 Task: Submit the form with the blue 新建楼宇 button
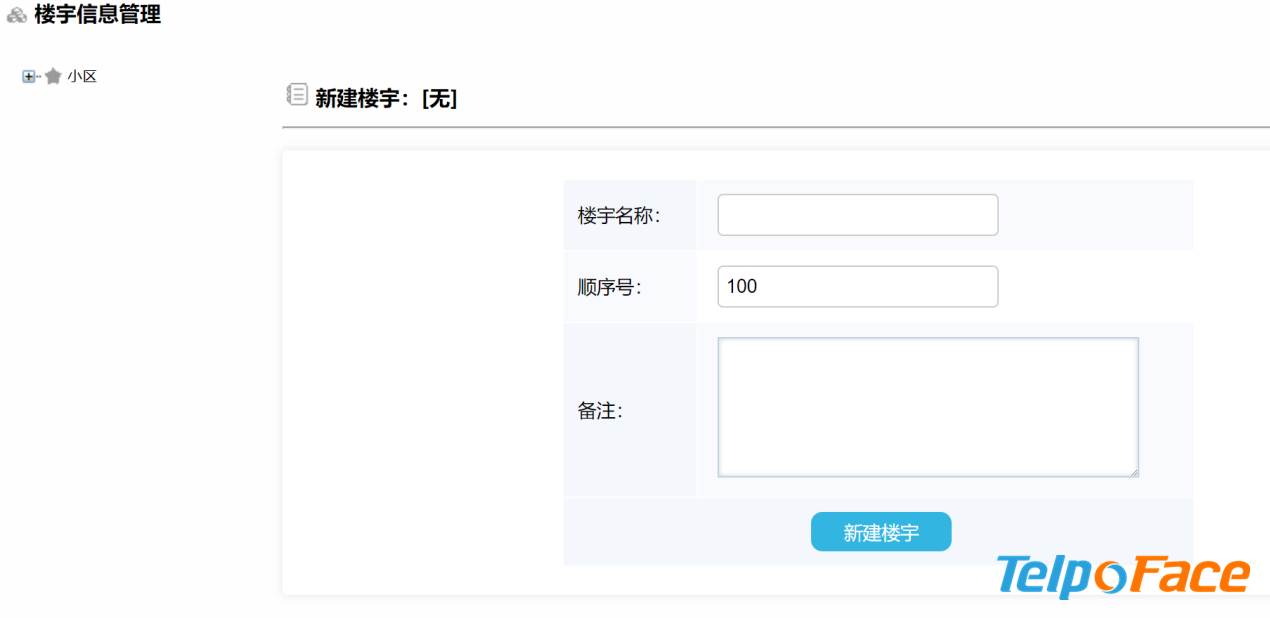click(x=881, y=532)
